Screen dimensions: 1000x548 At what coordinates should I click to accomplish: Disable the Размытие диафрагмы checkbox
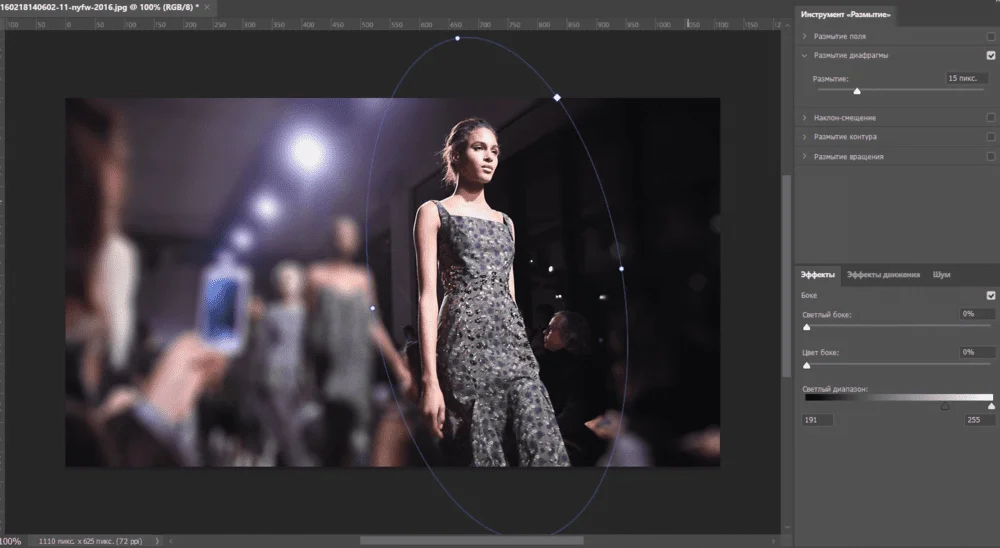click(x=990, y=56)
